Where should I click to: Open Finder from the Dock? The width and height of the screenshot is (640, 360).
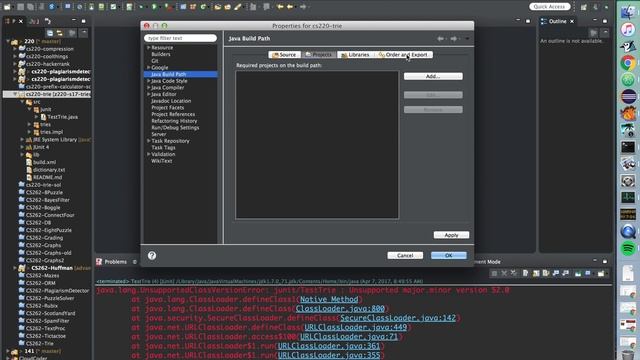[628, 12]
